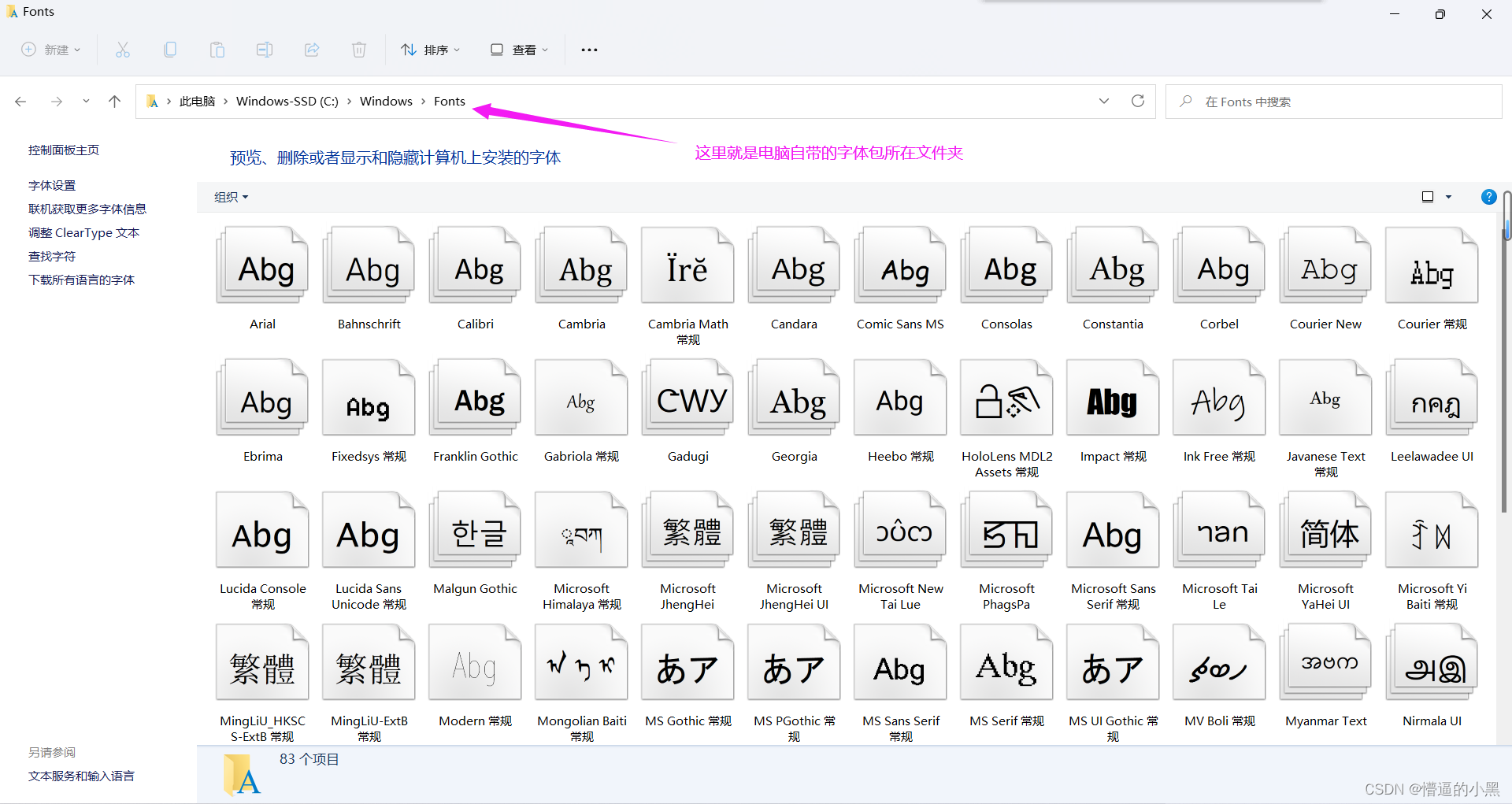Restore down the Fonts window
Image resolution: width=1512 pixels, height=804 pixels.
(1440, 13)
